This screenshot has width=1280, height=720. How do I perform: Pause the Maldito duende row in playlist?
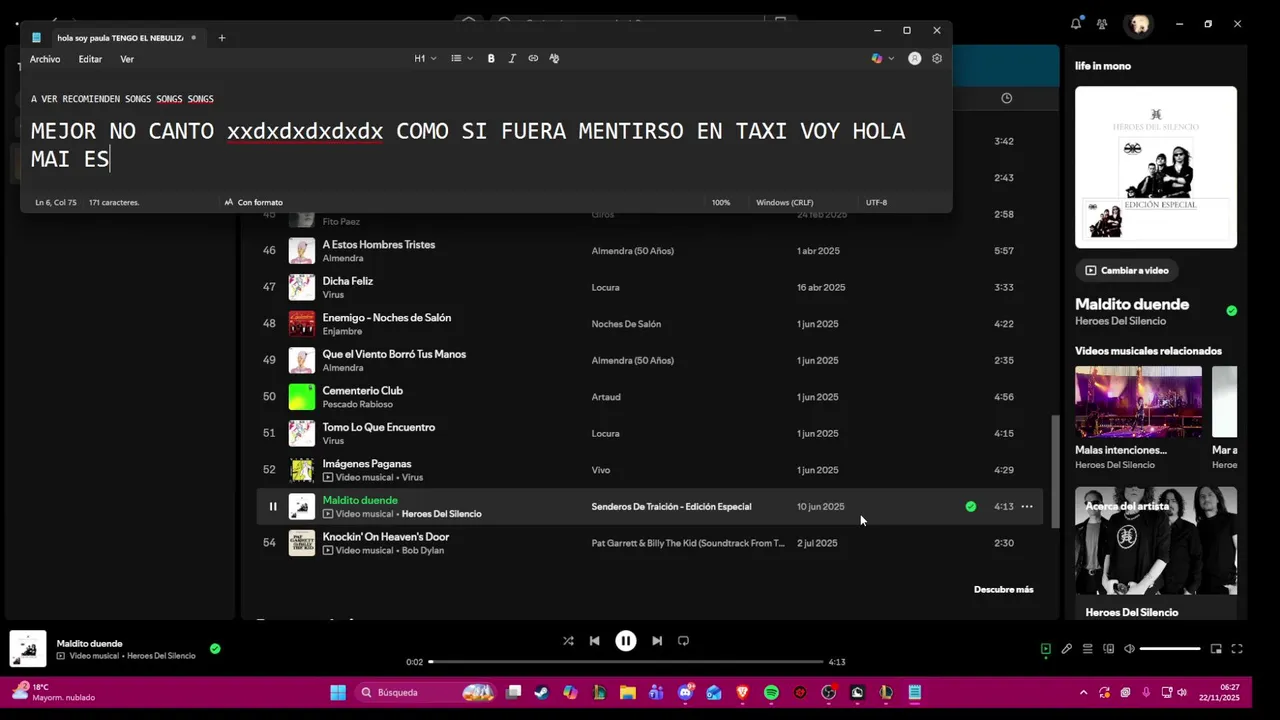tap(272, 507)
